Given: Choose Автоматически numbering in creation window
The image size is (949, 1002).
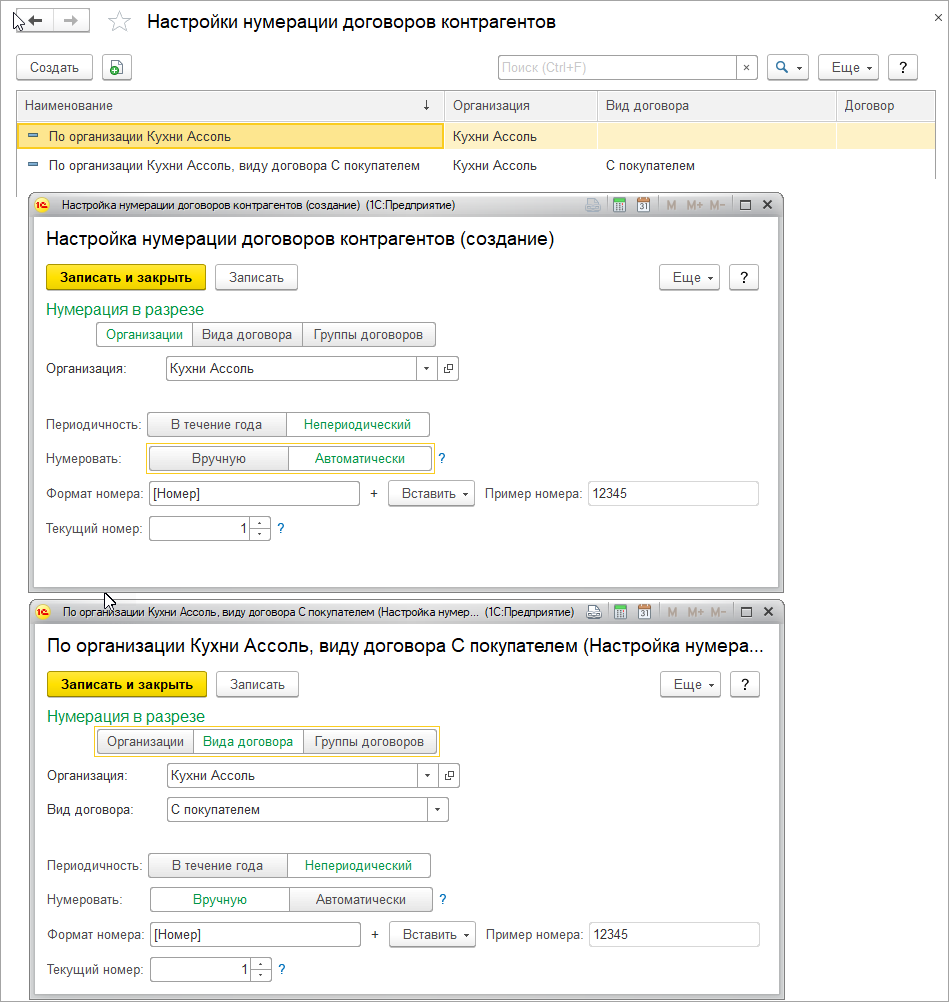Looking at the screenshot, I should [360, 458].
